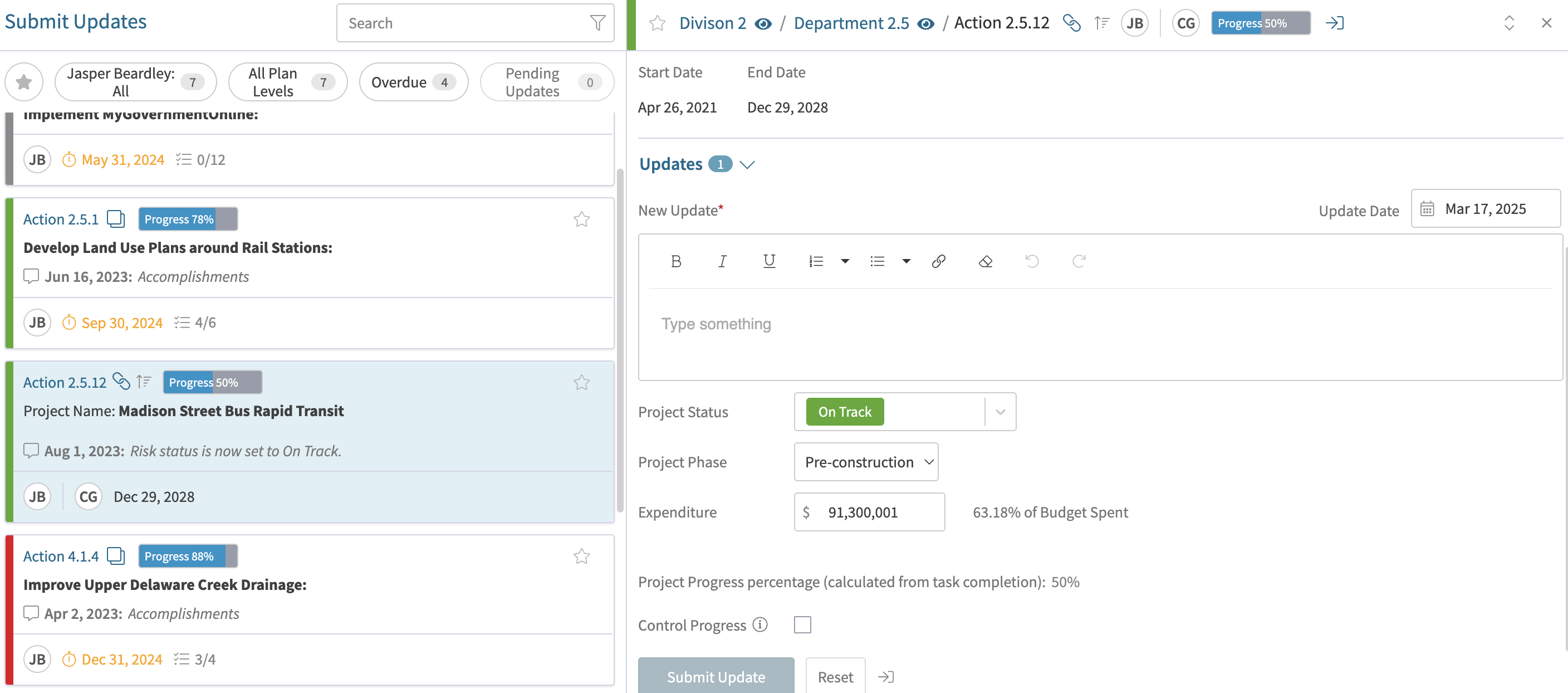Enable the Control Progress checkbox
This screenshot has width=1568, height=693.
tap(802, 625)
